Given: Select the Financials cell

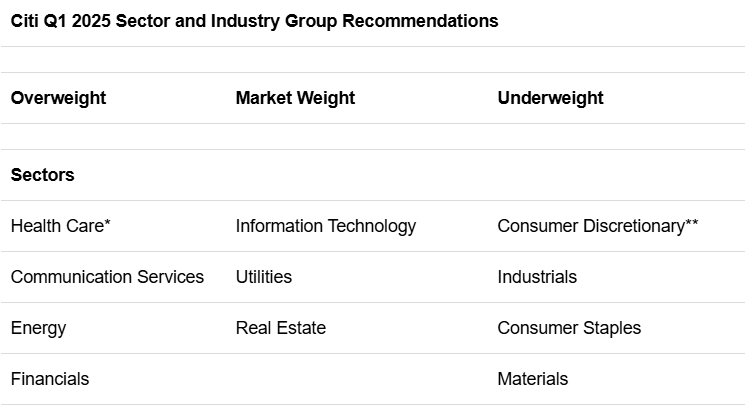Looking at the screenshot, I should pos(50,379).
